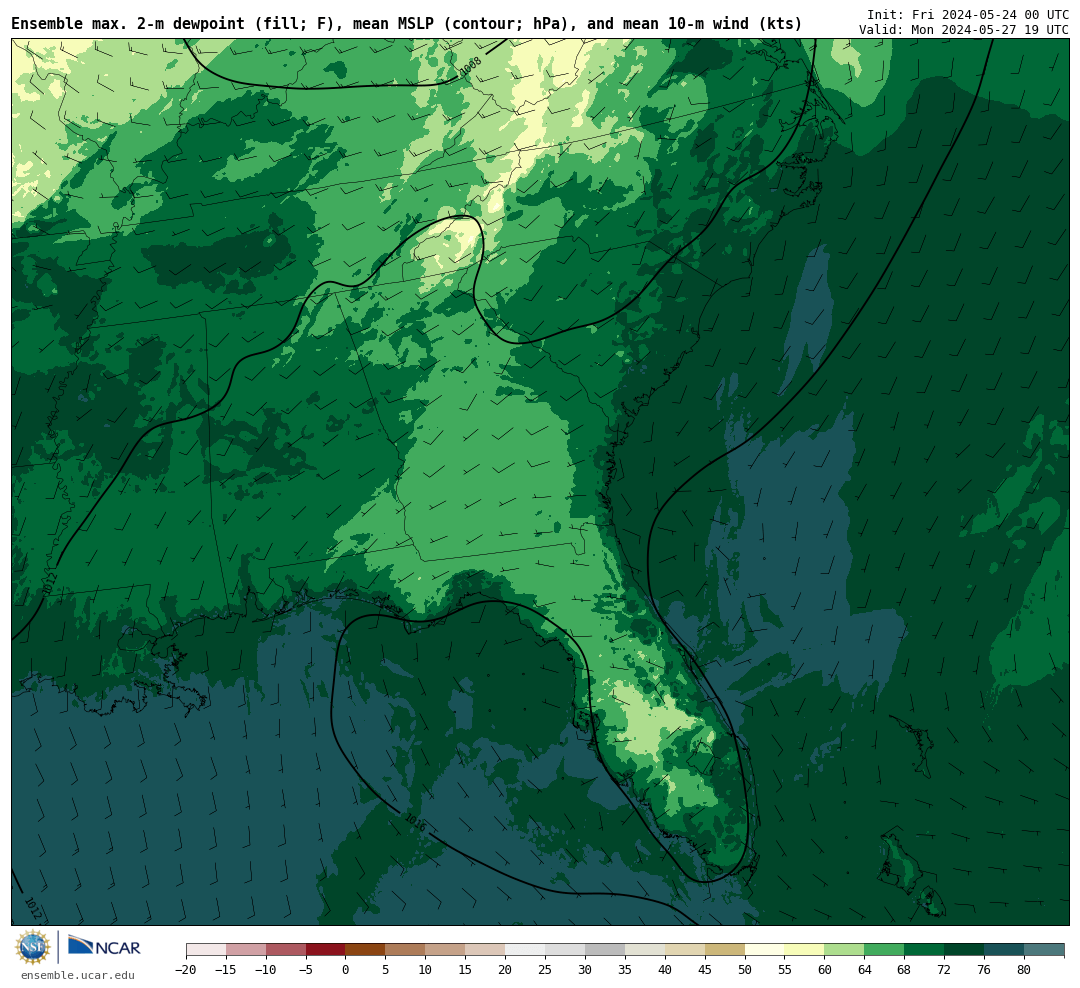
Task: Click the Valid date text
Action: pos(964,30)
